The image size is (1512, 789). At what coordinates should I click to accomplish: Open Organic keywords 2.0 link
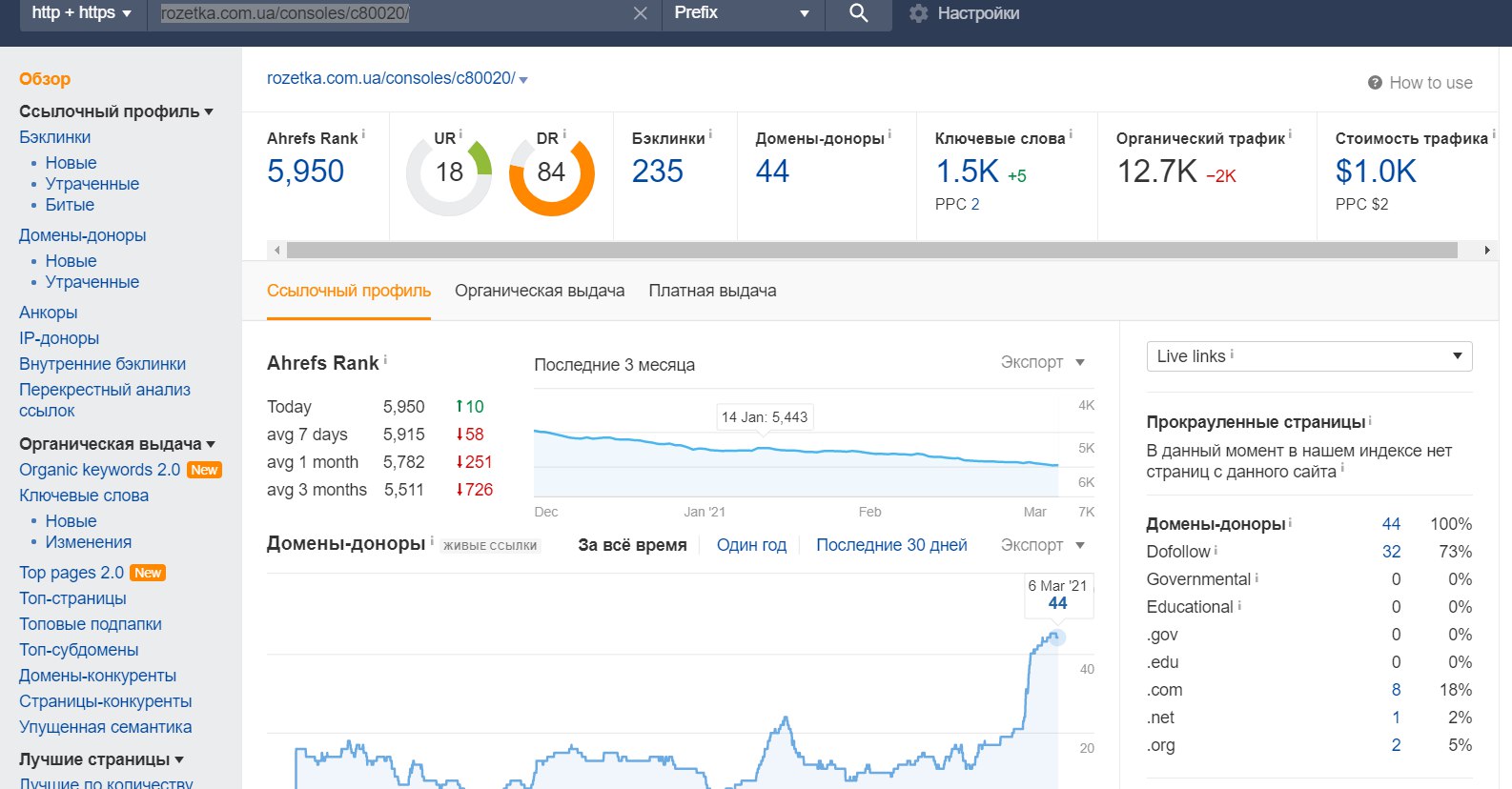[x=99, y=470]
